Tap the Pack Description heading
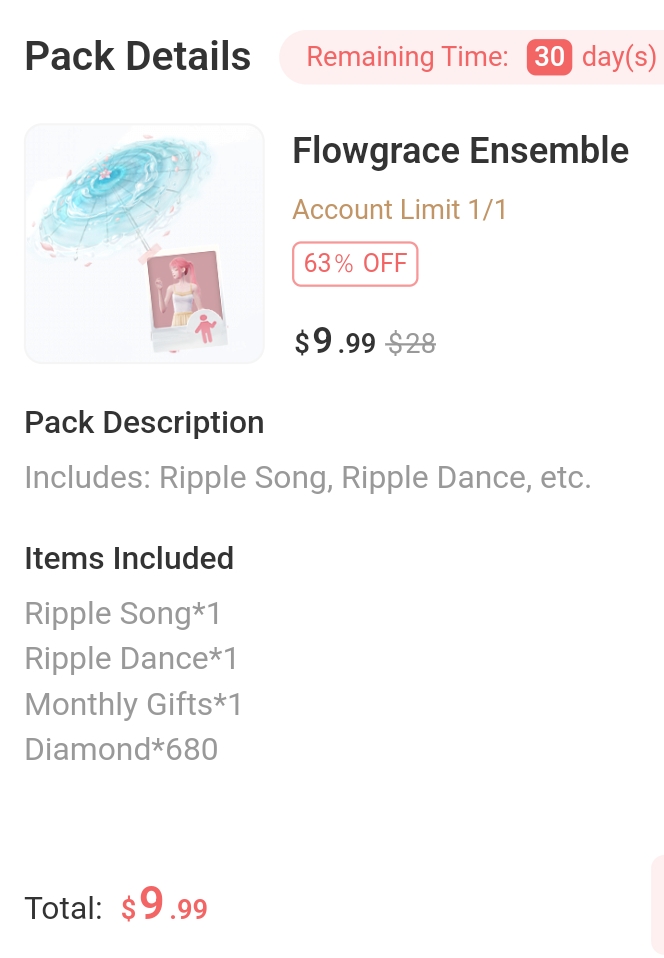 tap(144, 423)
